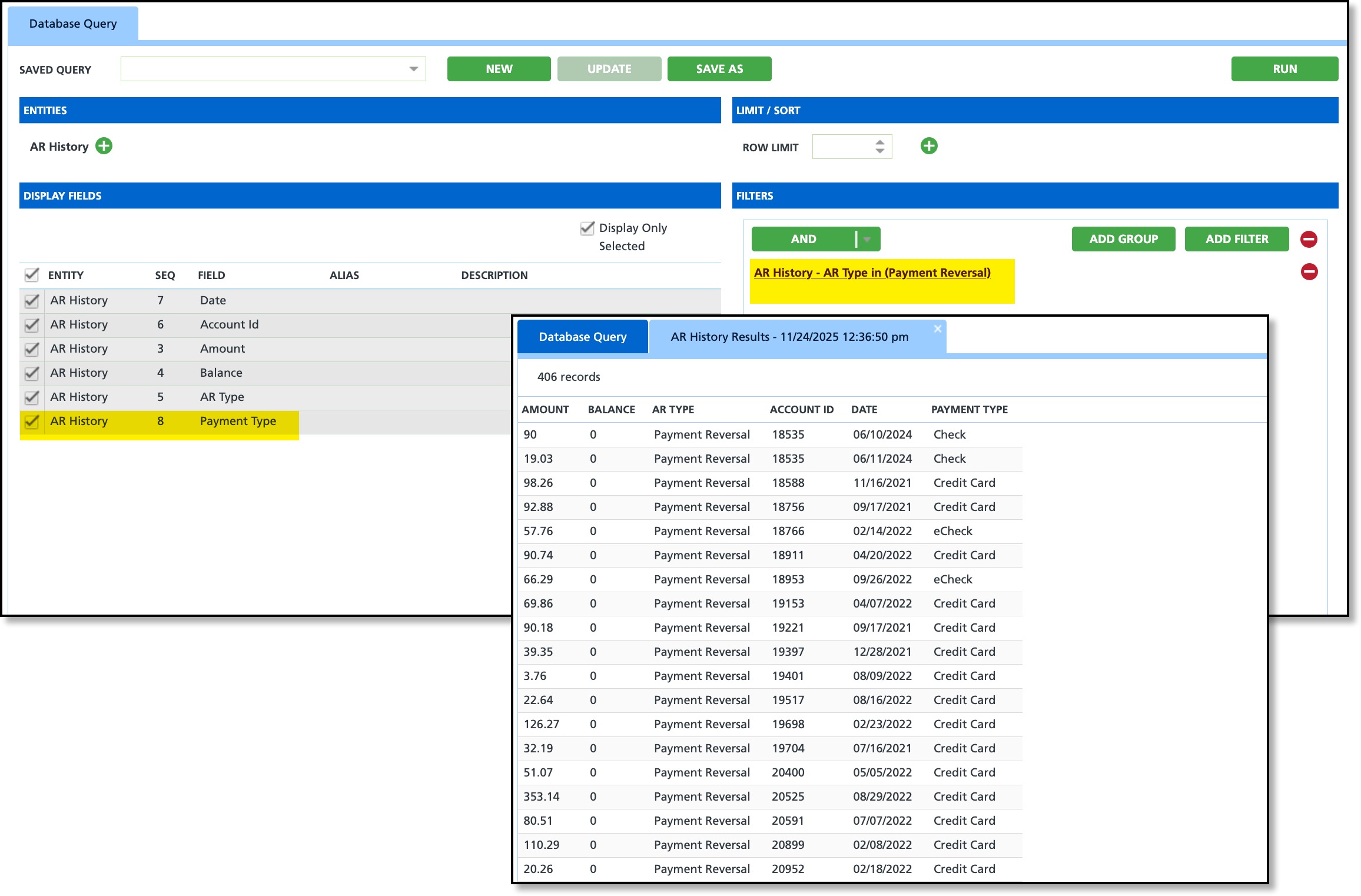The height and width of the screenshot is (896, 1361).
Task: Toggle the select-all checkbox in Entity header
Action: click(x=32, y=275)
